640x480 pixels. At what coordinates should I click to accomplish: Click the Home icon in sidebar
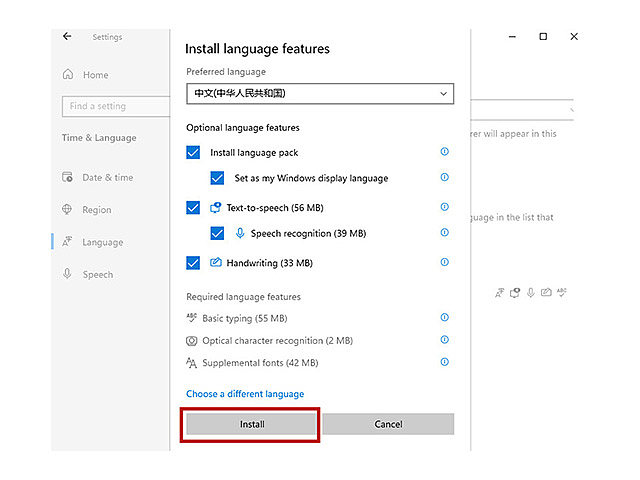(68, 74)
